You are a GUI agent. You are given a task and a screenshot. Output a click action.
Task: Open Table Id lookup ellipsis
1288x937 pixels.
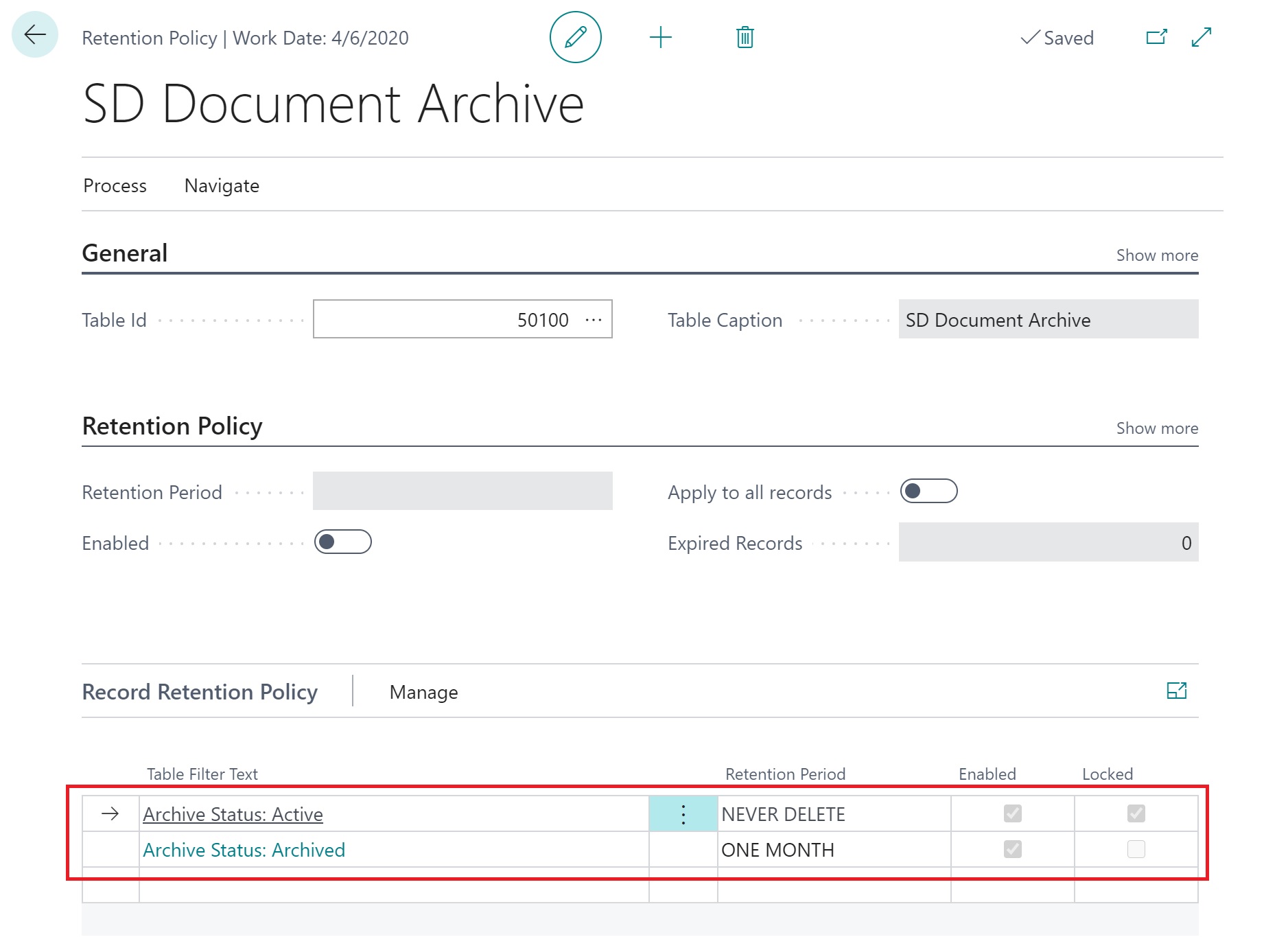[594, 320]
